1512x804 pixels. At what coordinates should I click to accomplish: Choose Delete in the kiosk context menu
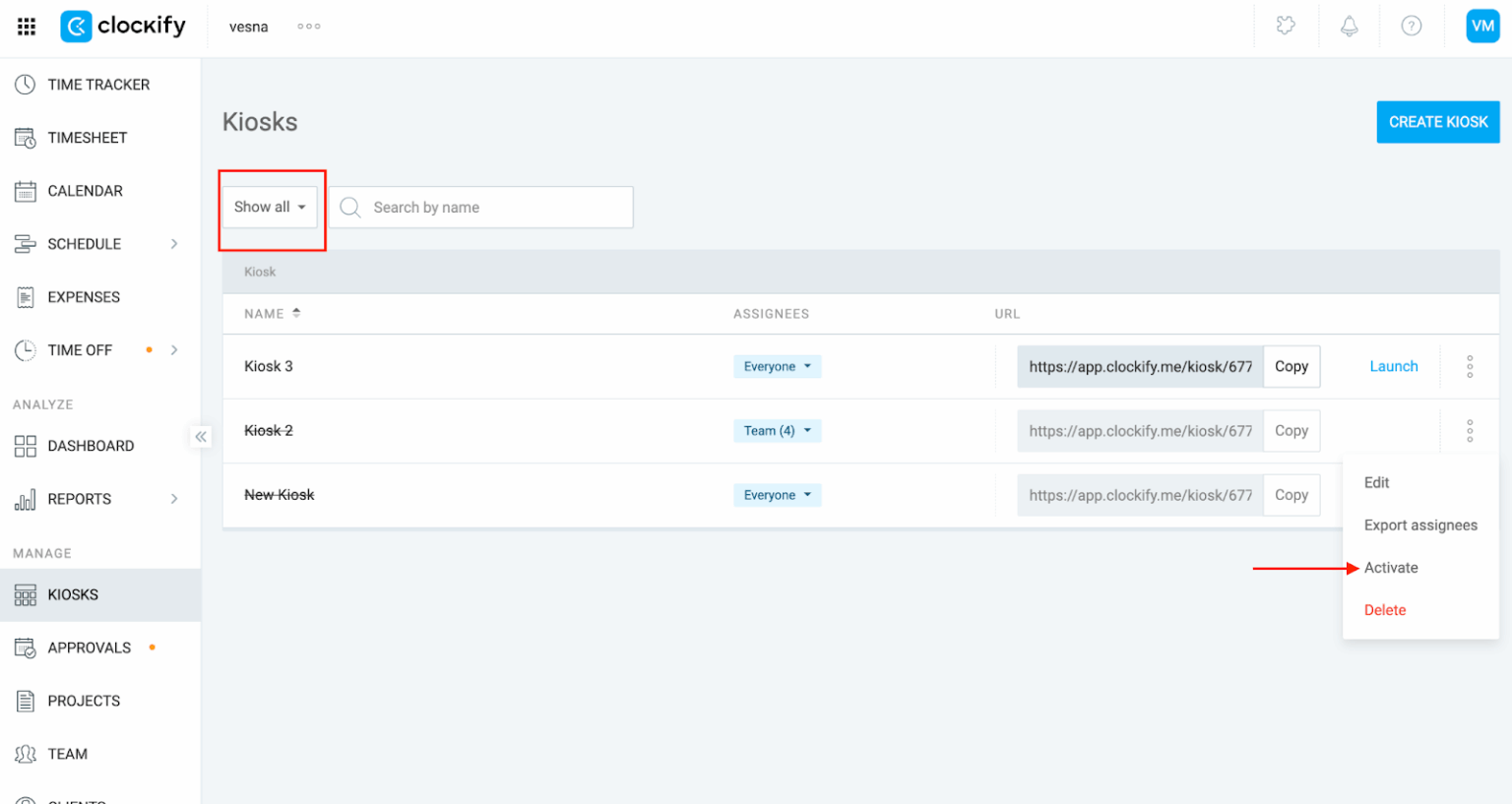click(1384, 610)
